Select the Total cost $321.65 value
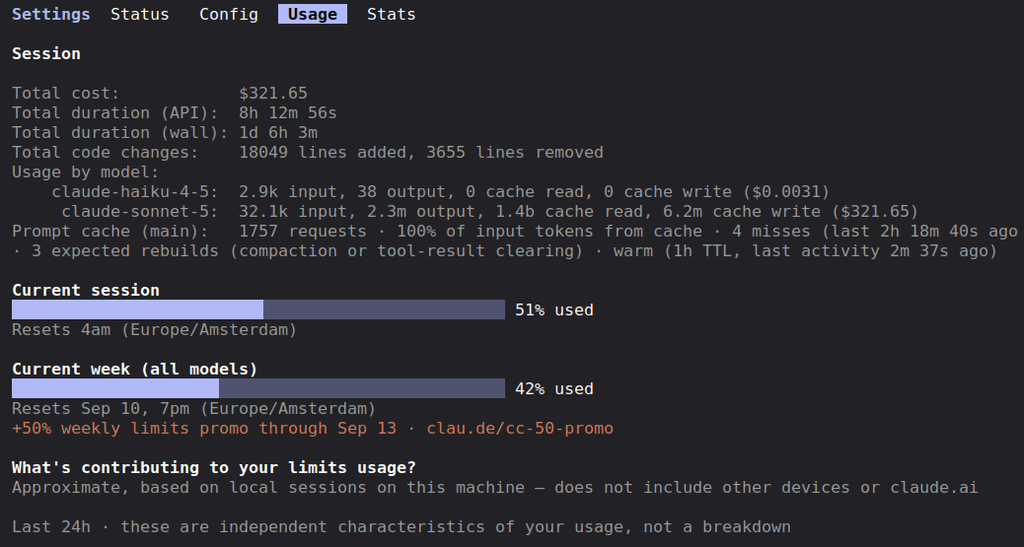This screenshot has width=1024, height=547. click(273, 93)
